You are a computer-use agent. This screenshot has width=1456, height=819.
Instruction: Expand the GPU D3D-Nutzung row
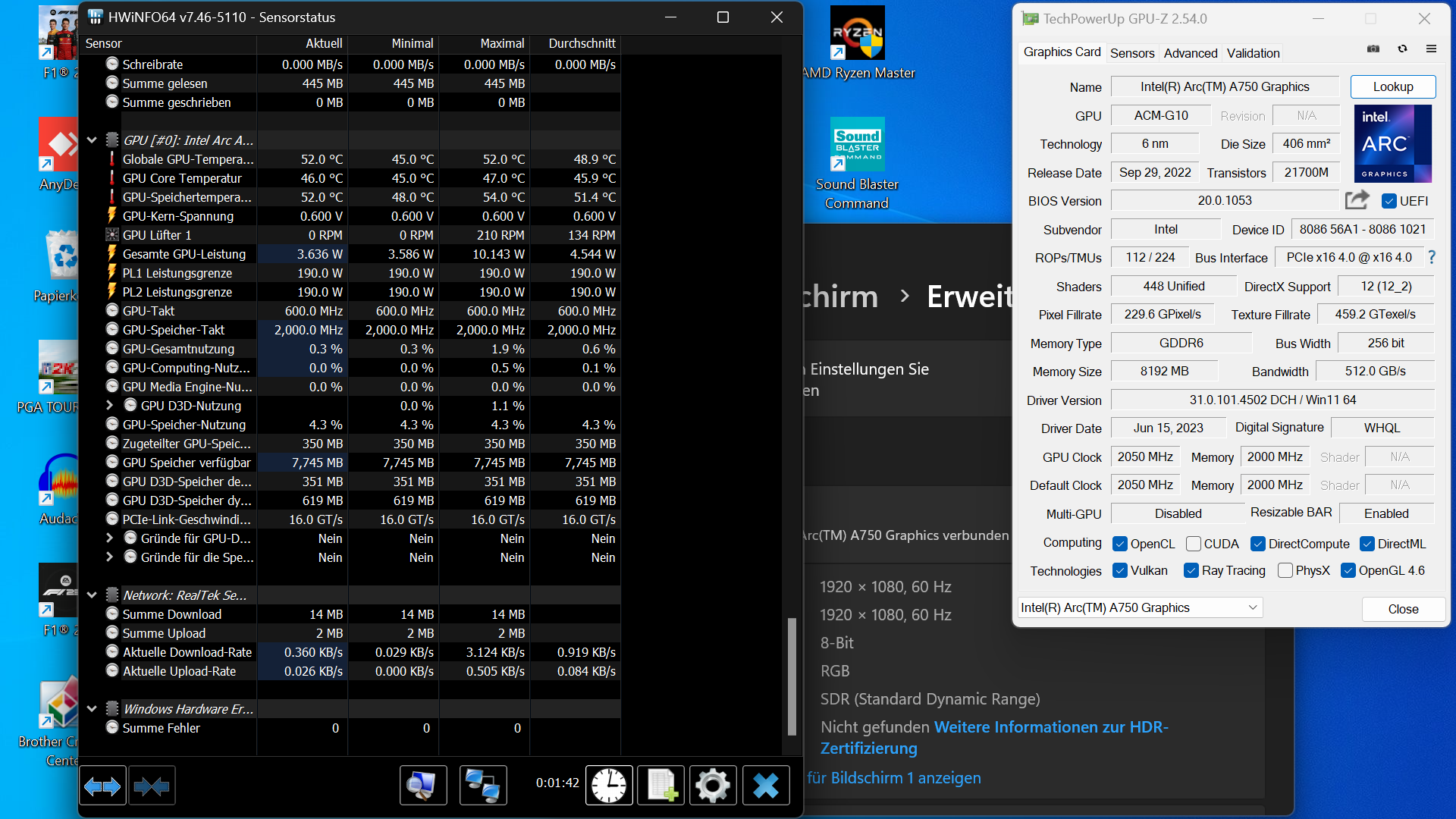pos(109,406)
